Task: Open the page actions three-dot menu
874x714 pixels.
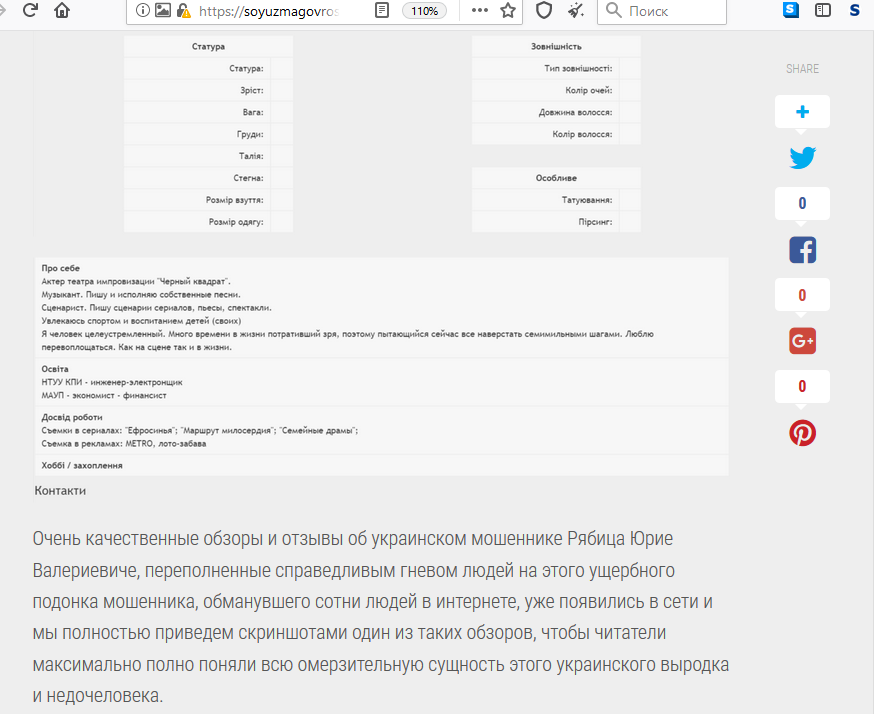Action: (480, 11)
